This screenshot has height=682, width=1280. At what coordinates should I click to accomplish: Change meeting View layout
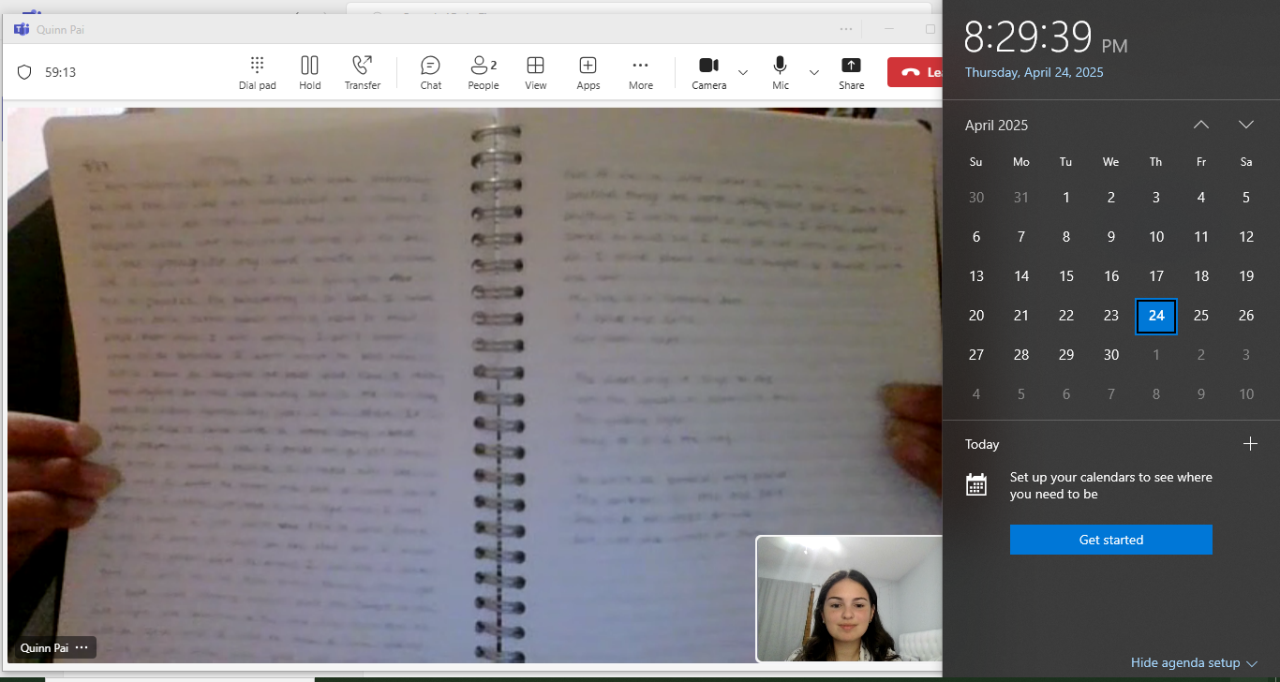pyautogui.click(x=536, y=72)
